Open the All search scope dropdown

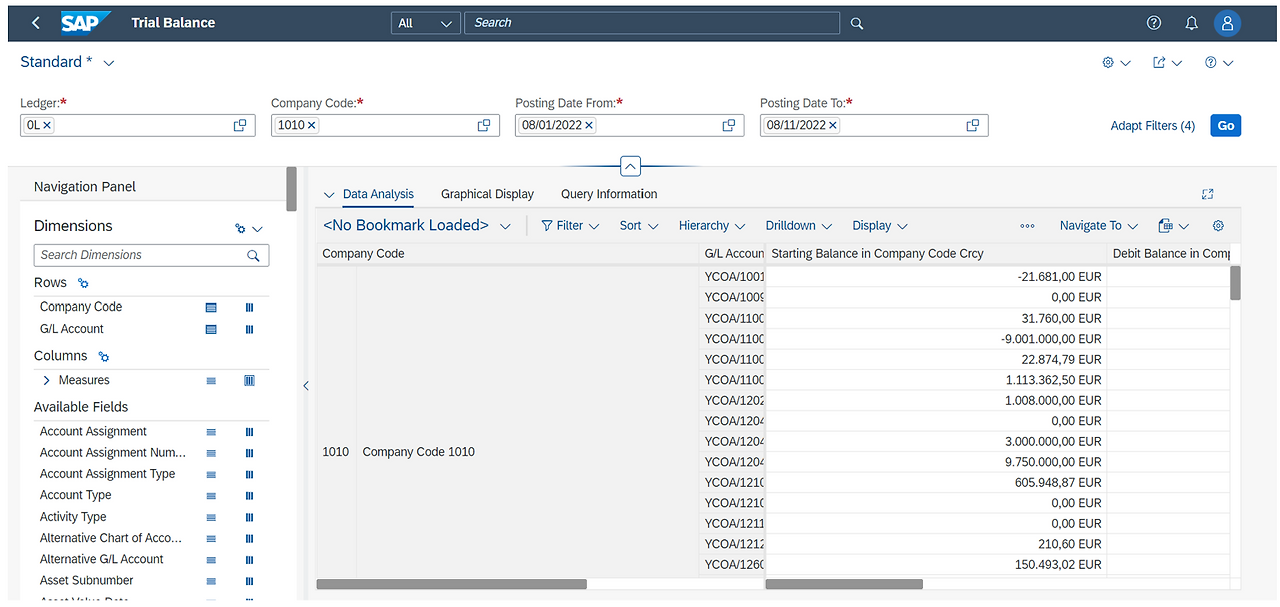pos(426,23)
